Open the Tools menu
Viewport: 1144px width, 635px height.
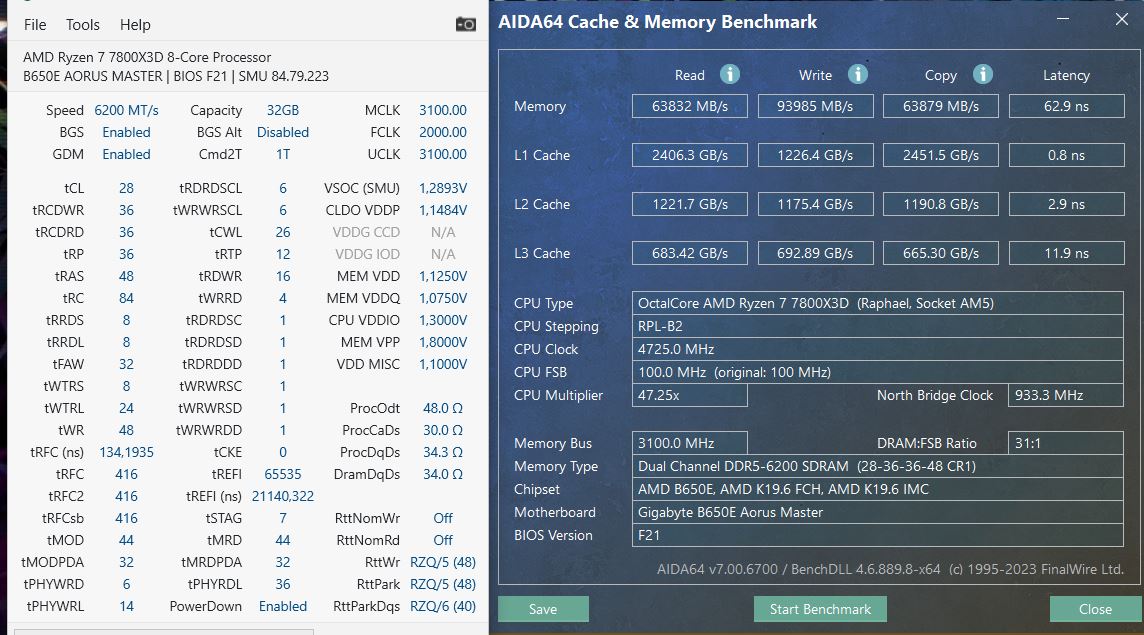[x=82, y=25]
